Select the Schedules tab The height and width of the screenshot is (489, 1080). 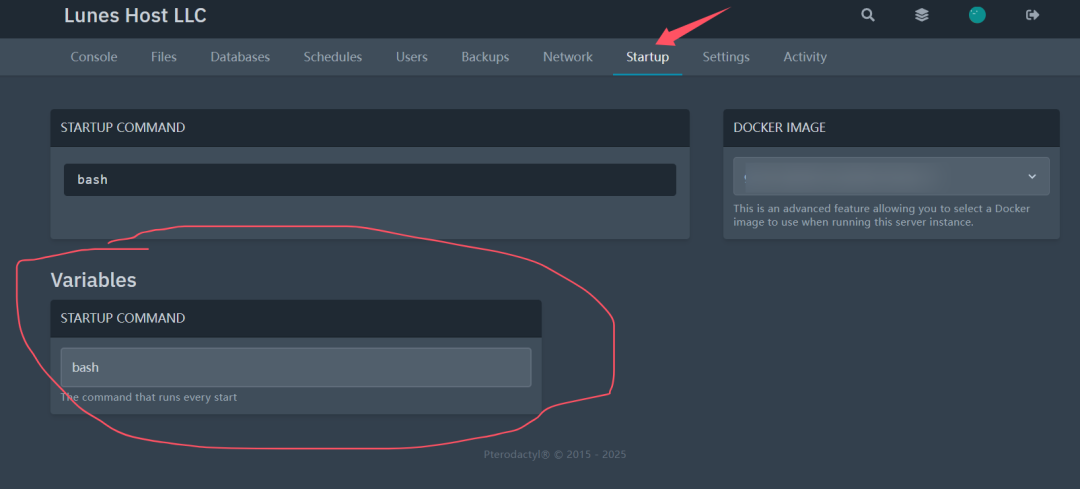333,57
